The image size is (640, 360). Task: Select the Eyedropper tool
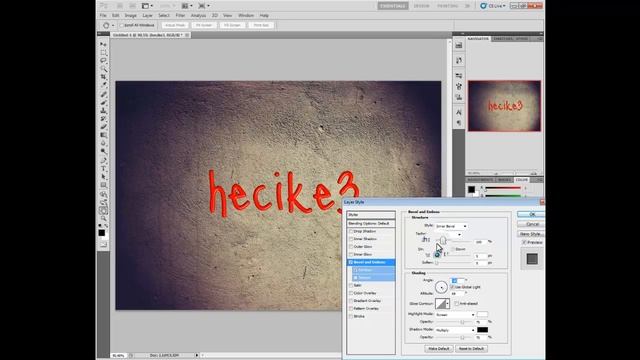tap(103, 85)
